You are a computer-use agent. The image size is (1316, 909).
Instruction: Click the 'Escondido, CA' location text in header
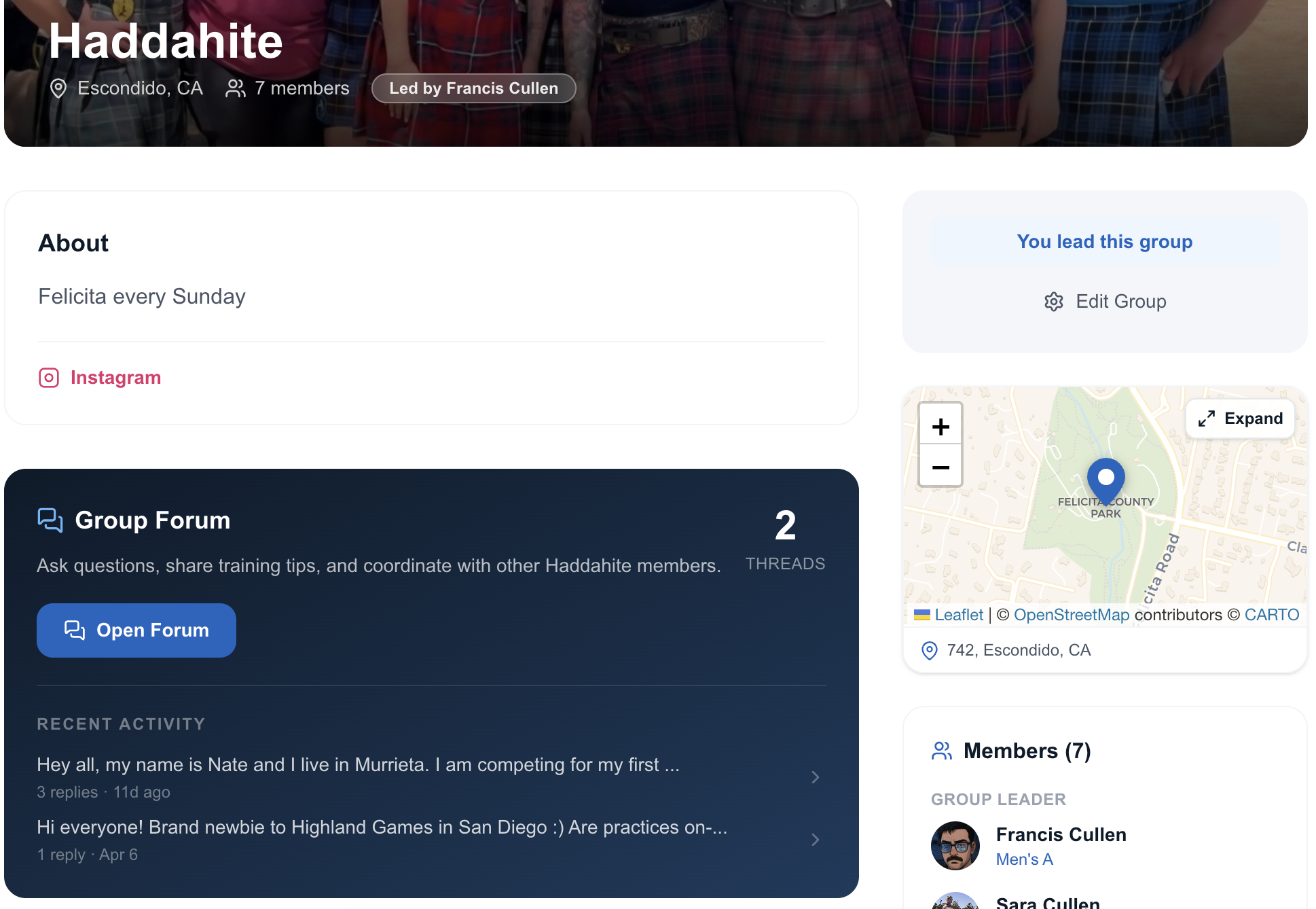click(140, 88)
